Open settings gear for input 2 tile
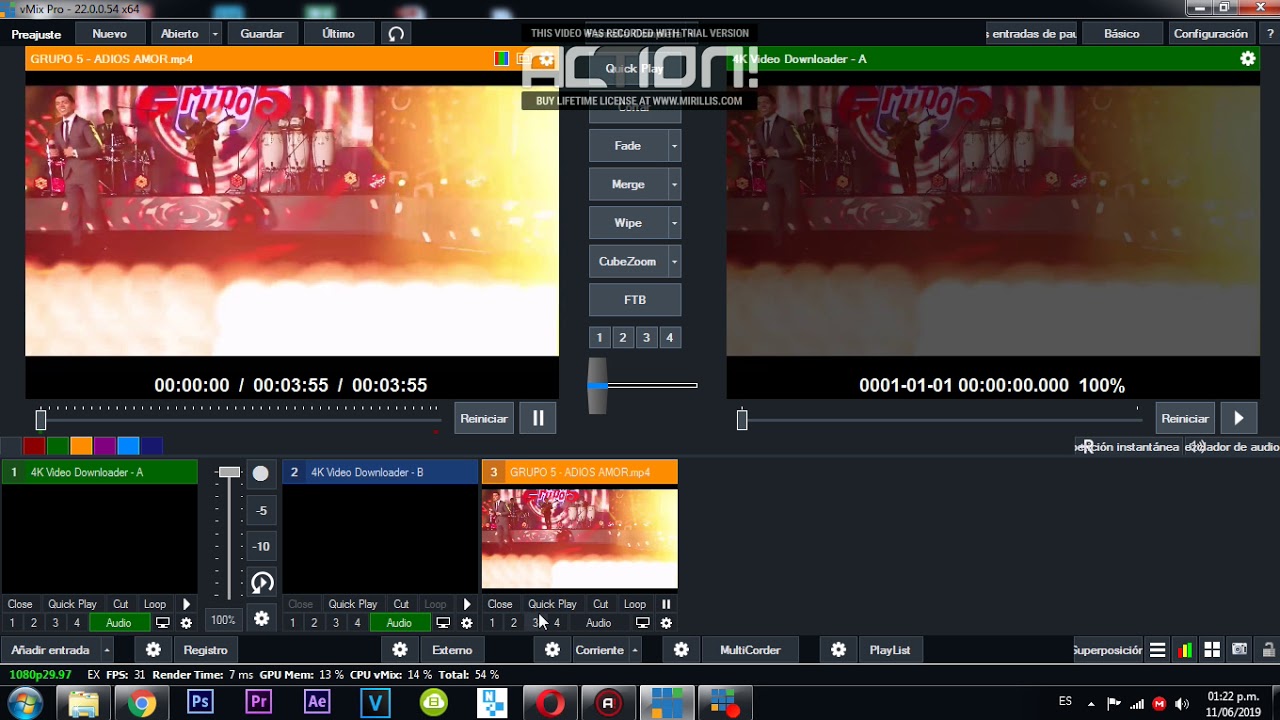This screenshot has height=720, width=1280. [x=466, y=623]
